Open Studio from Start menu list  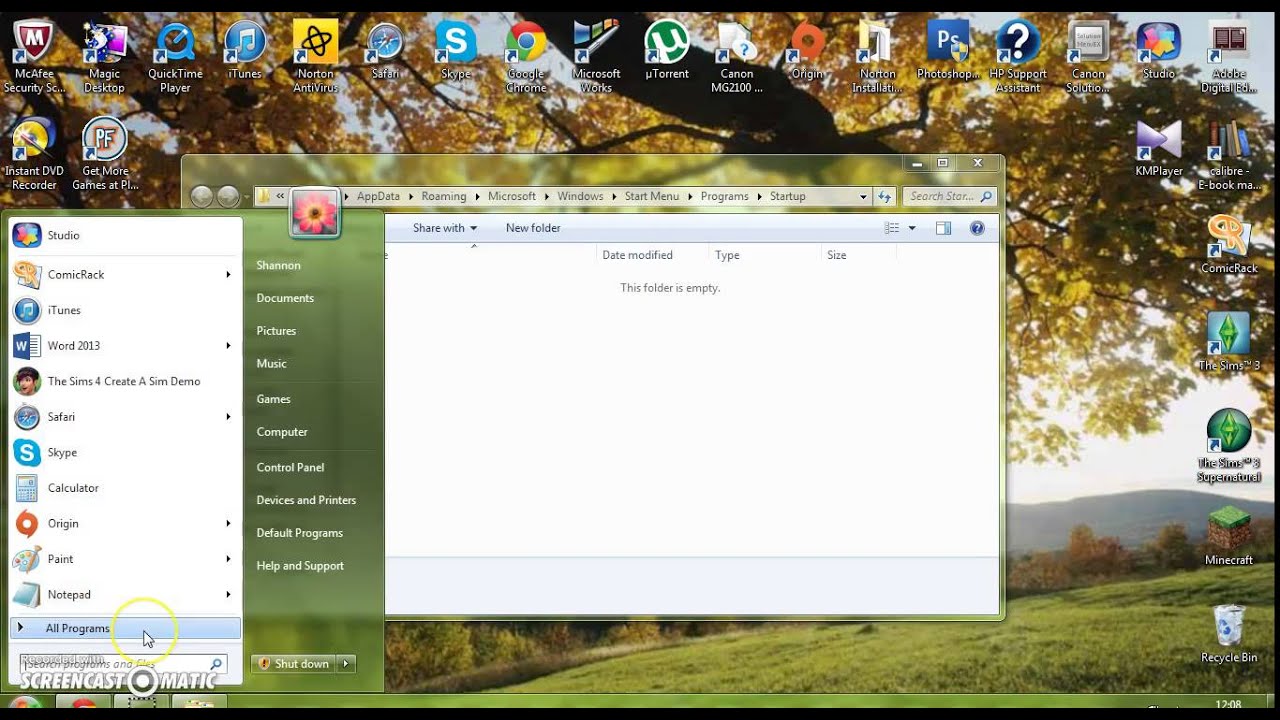click(x=125, y=235)
